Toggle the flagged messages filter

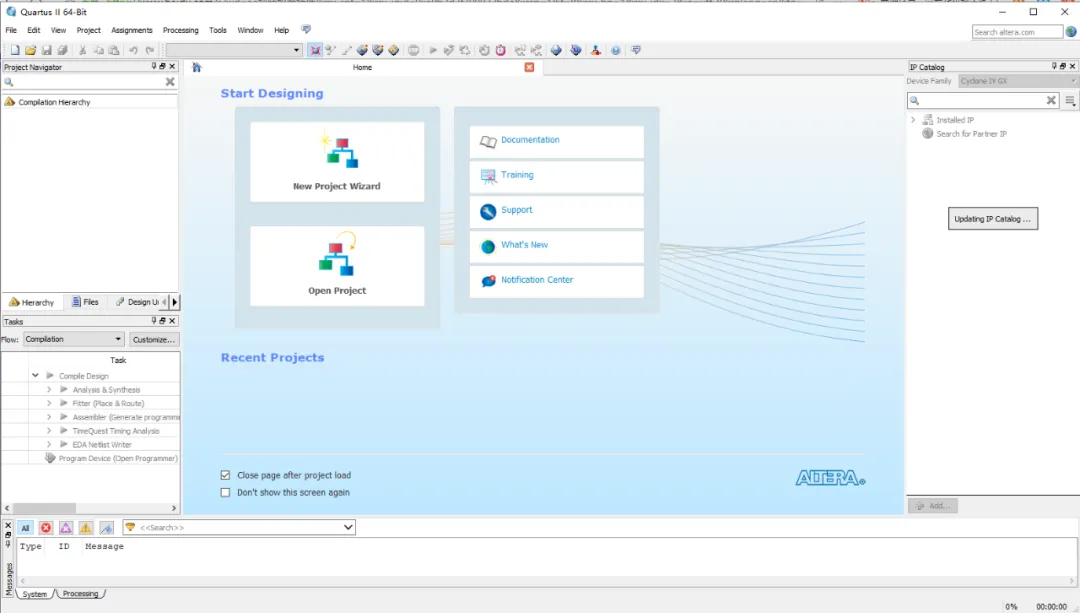[x=106, y=528]
